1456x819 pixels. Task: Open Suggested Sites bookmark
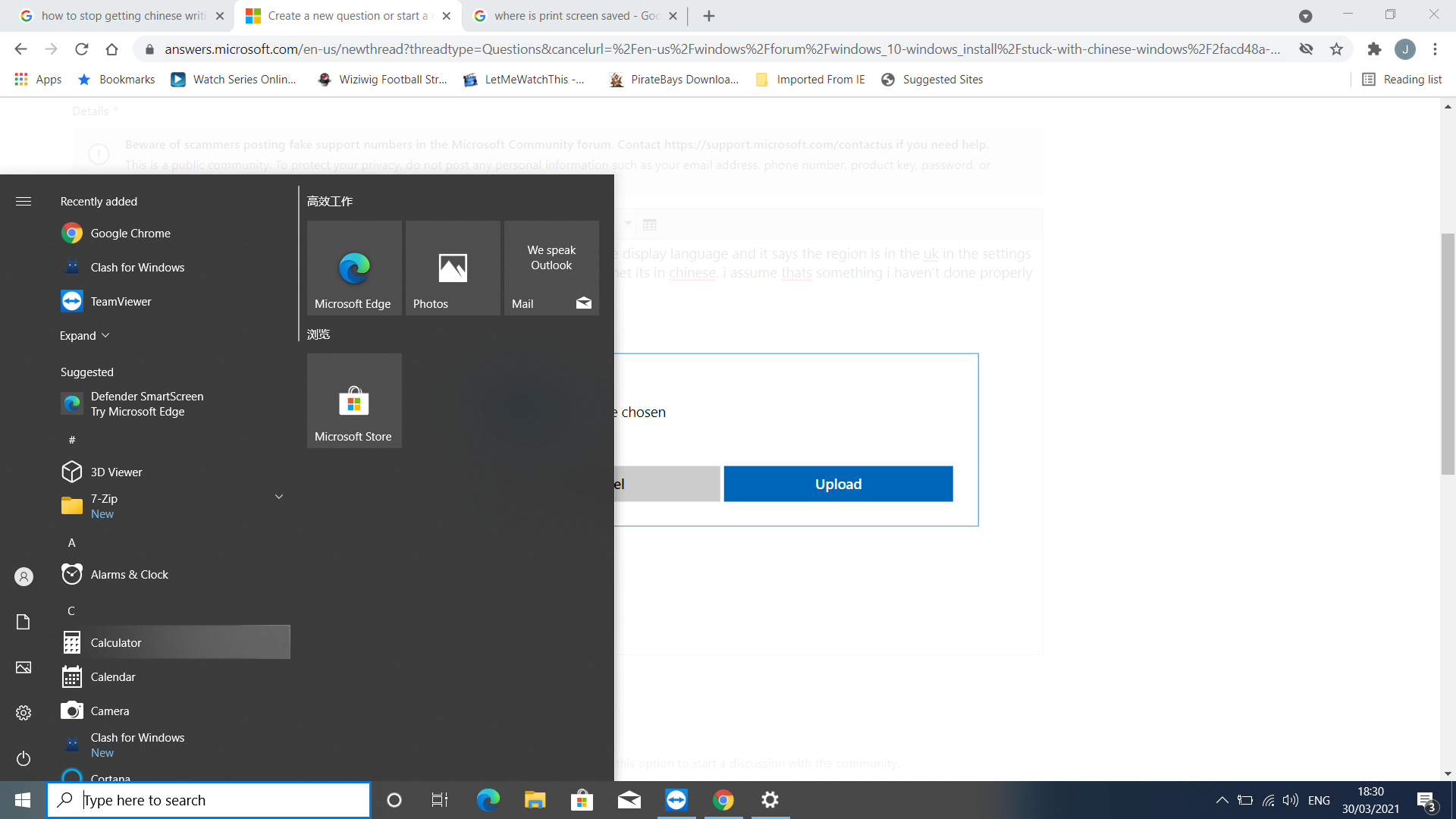tap(932, 80)
